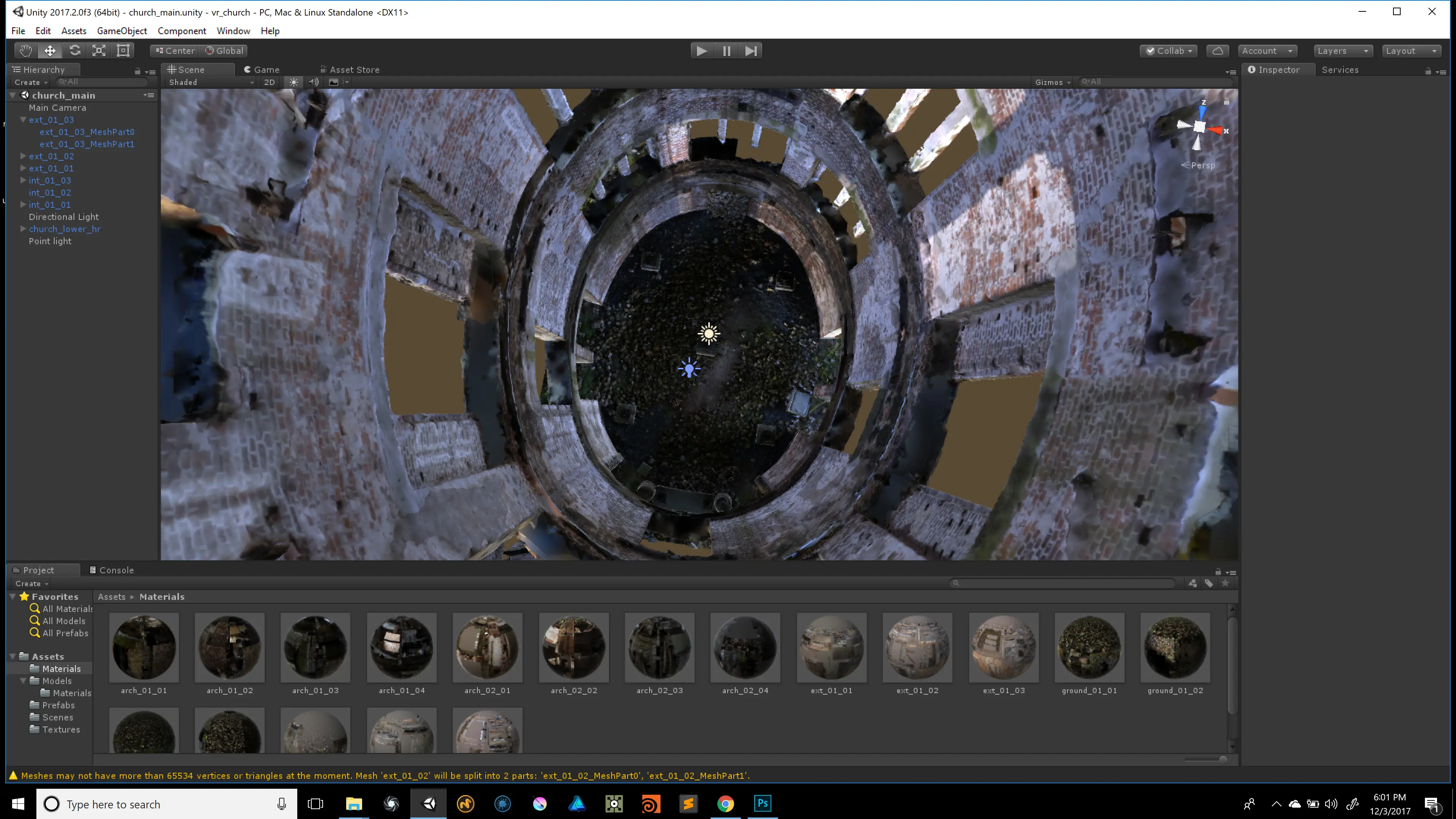1456x819 pixels.
Task: Open the Layout dropdown
Action: tap(1411, 51)
